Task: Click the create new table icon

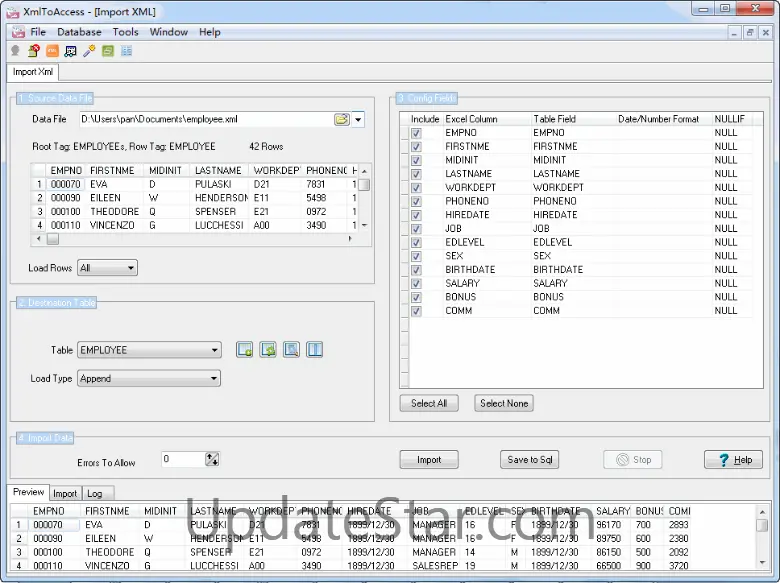Action: pos(245,350)
